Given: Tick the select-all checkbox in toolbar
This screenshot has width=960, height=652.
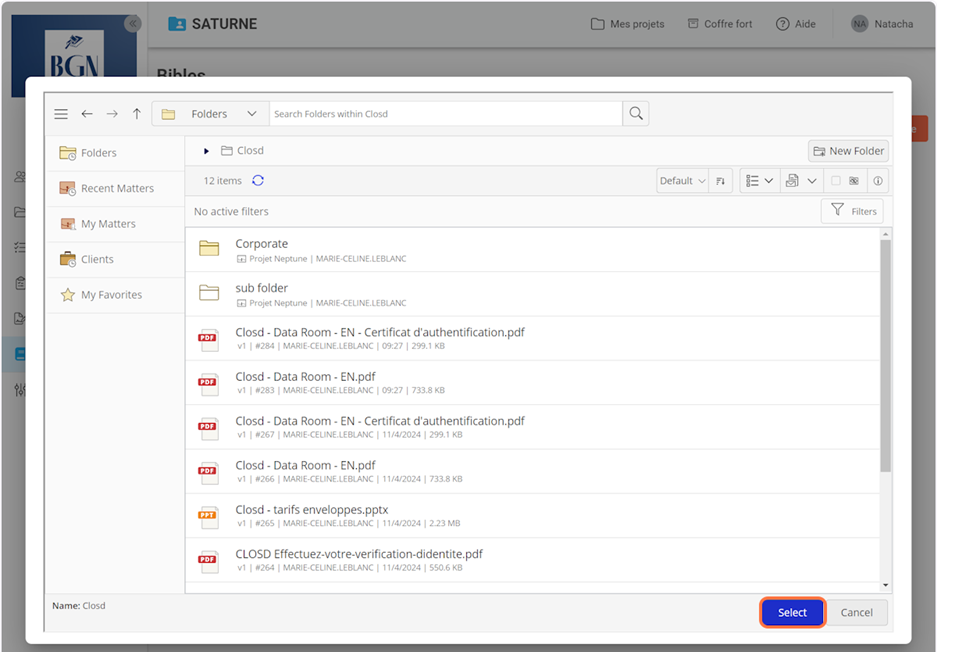Looking at the screenshot, I should pyautogui.click(x=835, y=181).
